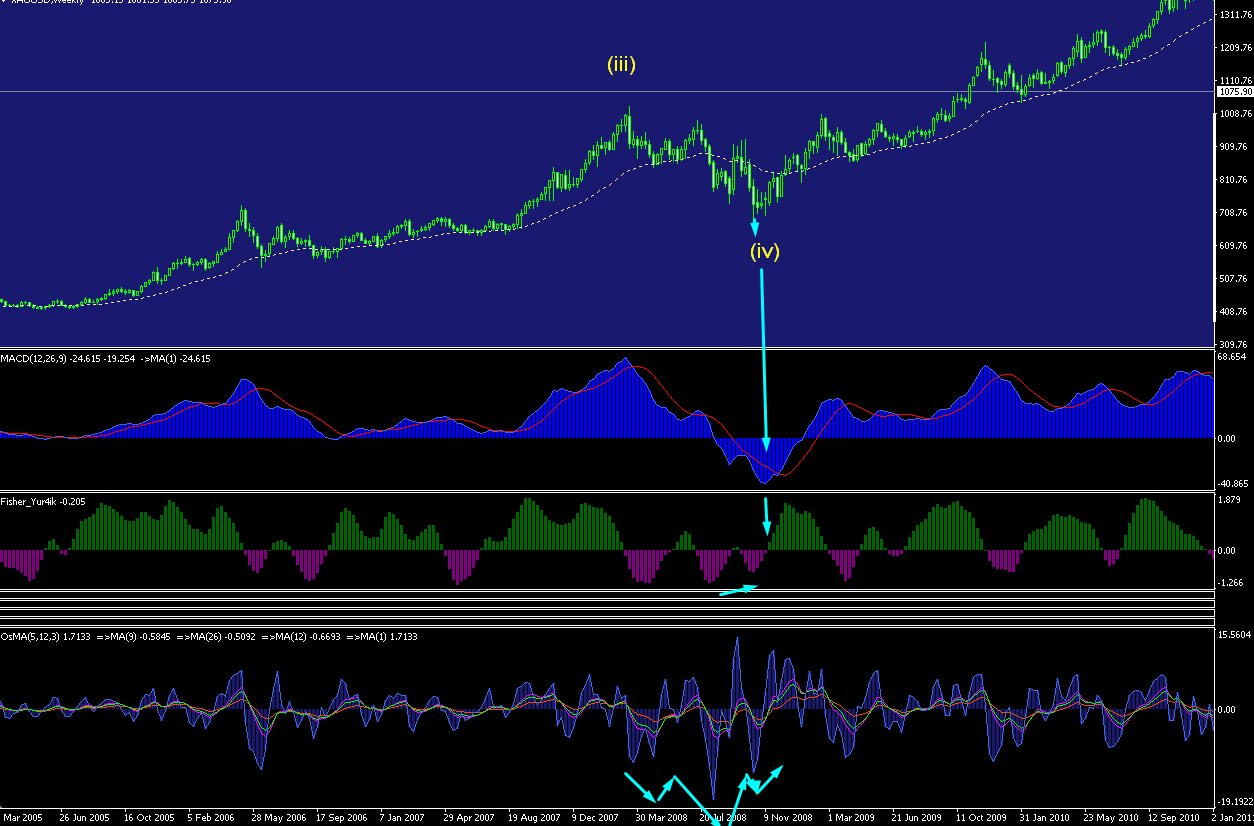Click OsMA scale value 15.5604
The width and height of the screenshot is (1254, 826).
(1236, 635)
